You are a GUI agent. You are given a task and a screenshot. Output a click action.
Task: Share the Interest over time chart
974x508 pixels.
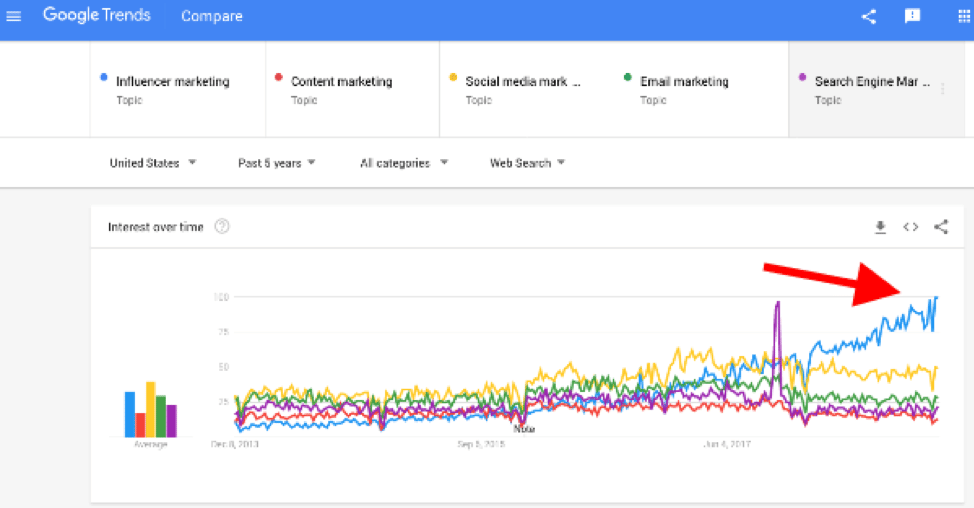(941, 227)
